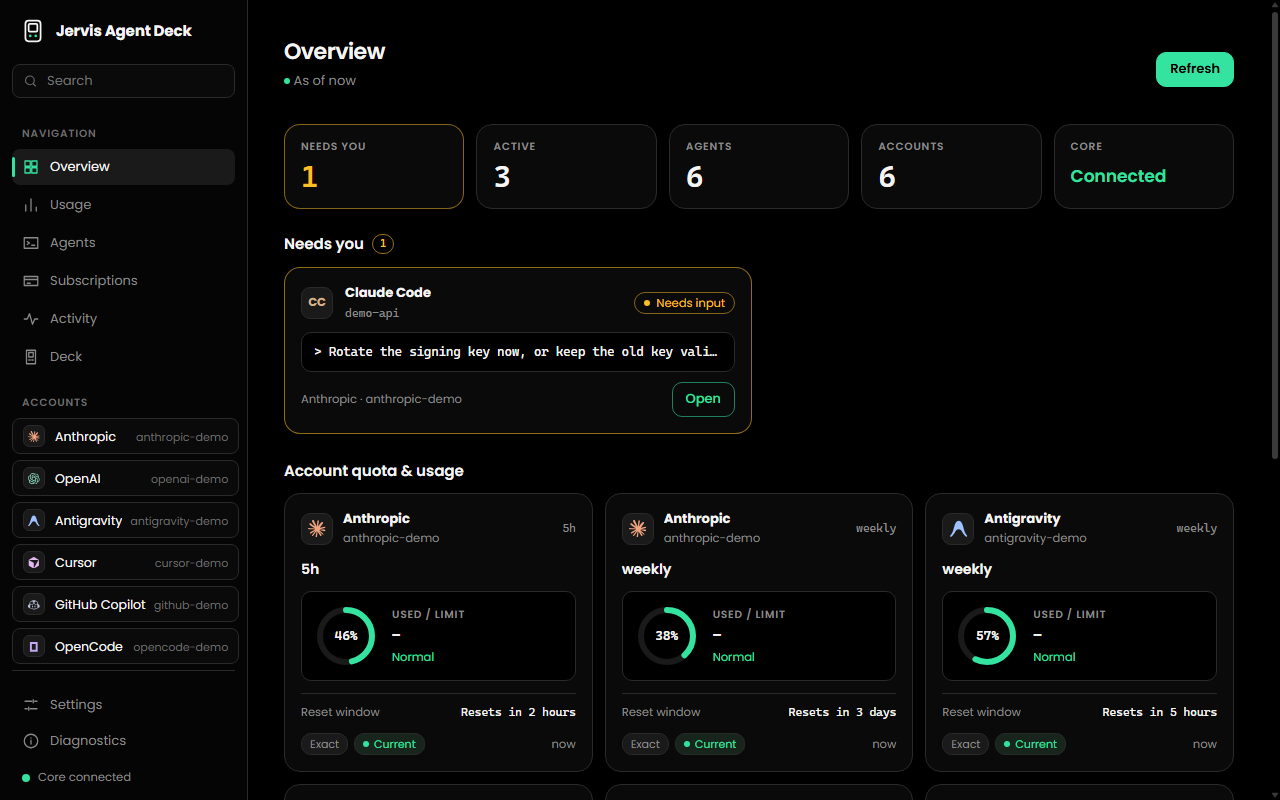Switch to the Deck page

click(x=124, y=357)
